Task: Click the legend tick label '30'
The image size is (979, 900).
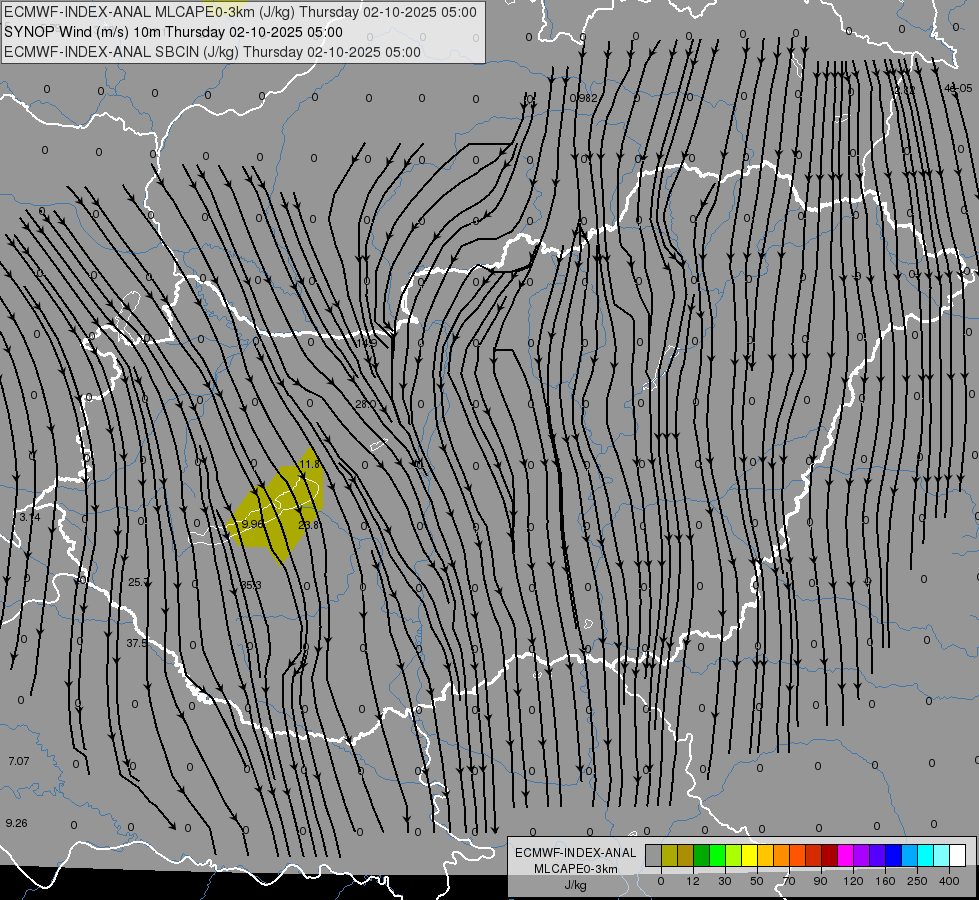Action: [x=724, y=881]
